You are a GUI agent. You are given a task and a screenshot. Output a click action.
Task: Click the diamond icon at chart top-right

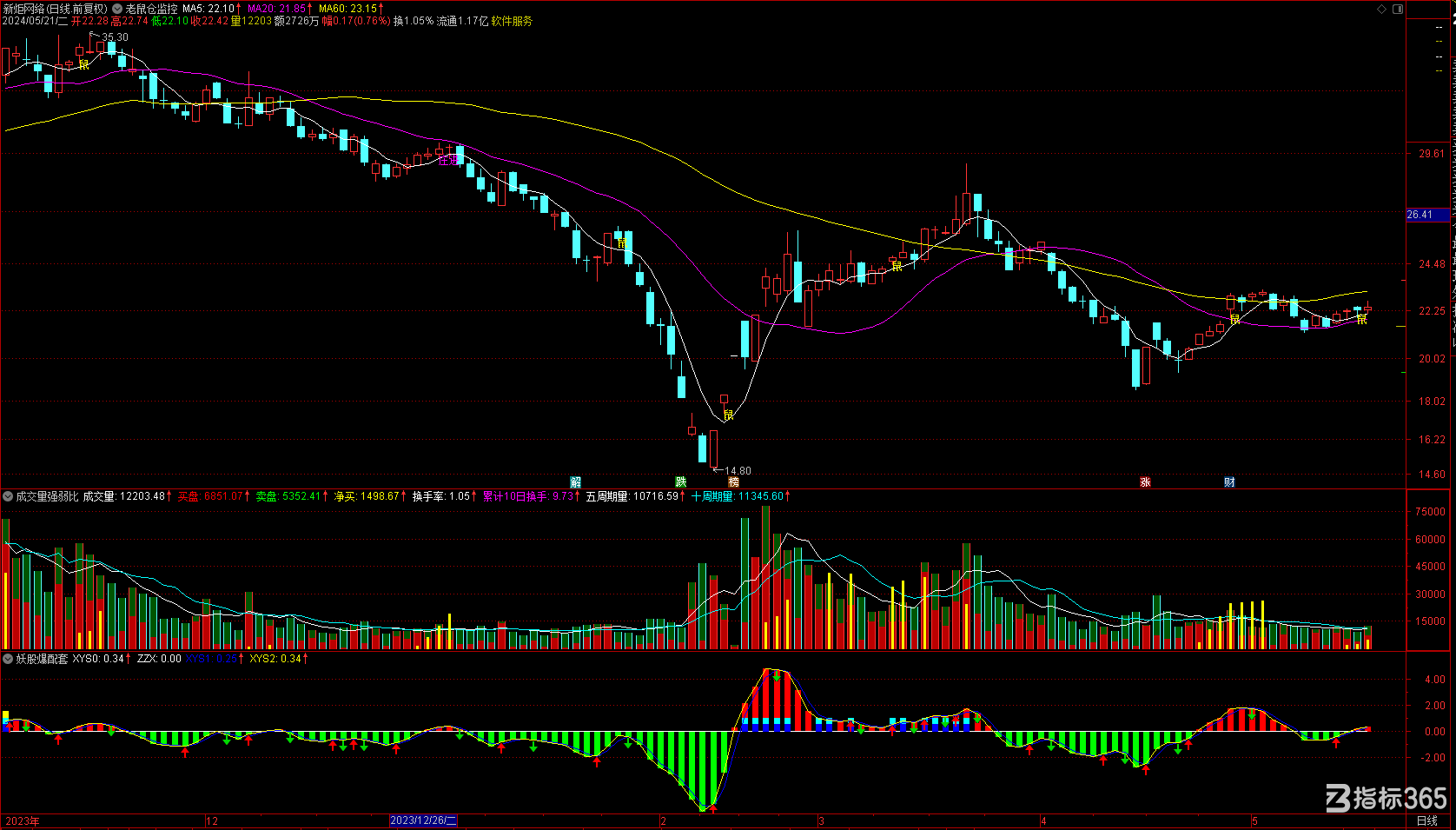point(1382,9)
